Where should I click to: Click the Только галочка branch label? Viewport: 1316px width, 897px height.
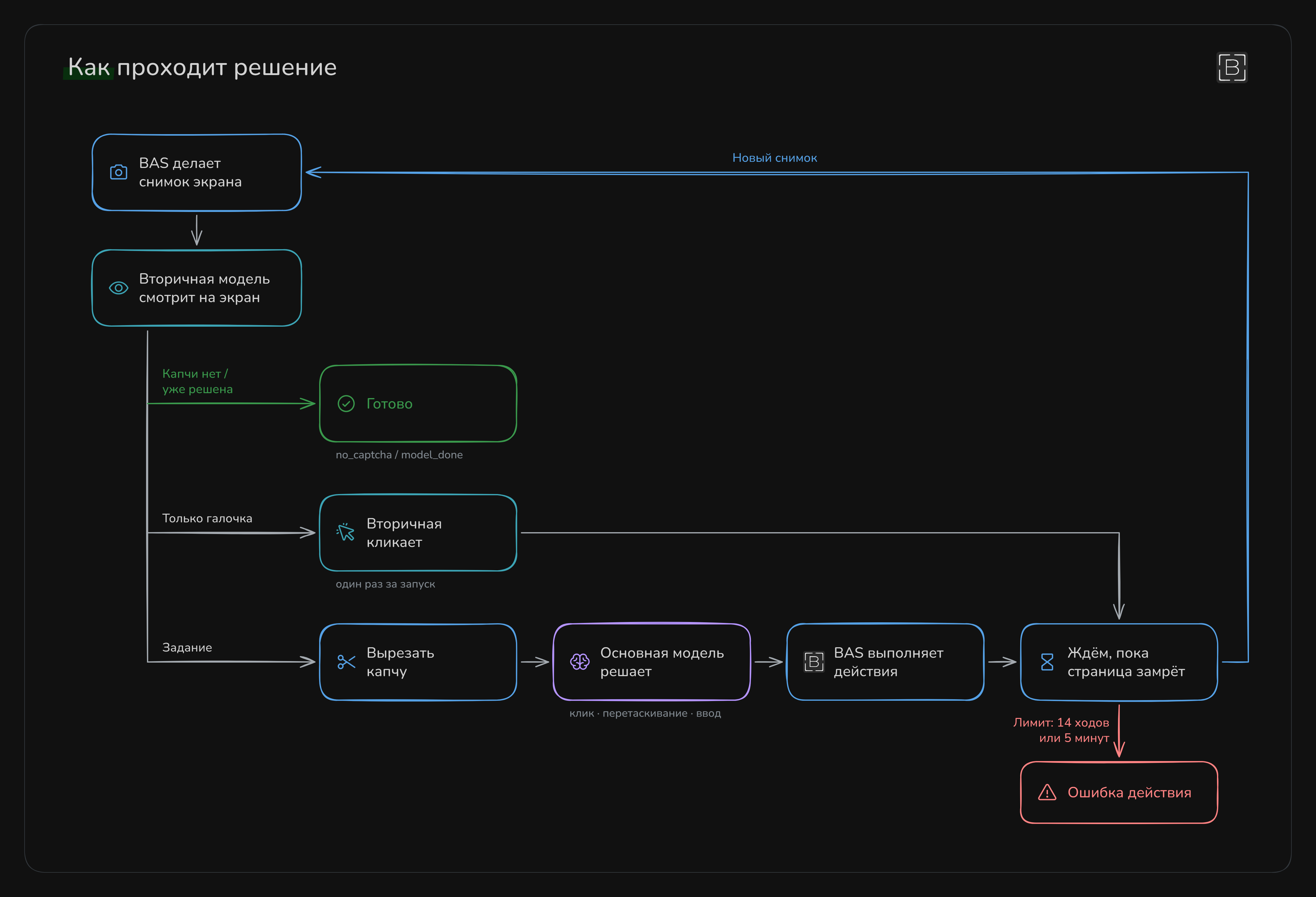pos(207,518)
